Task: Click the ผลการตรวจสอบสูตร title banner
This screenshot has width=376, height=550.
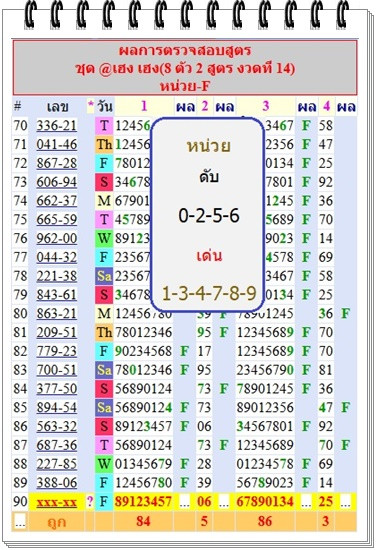Action: [185, 67]
